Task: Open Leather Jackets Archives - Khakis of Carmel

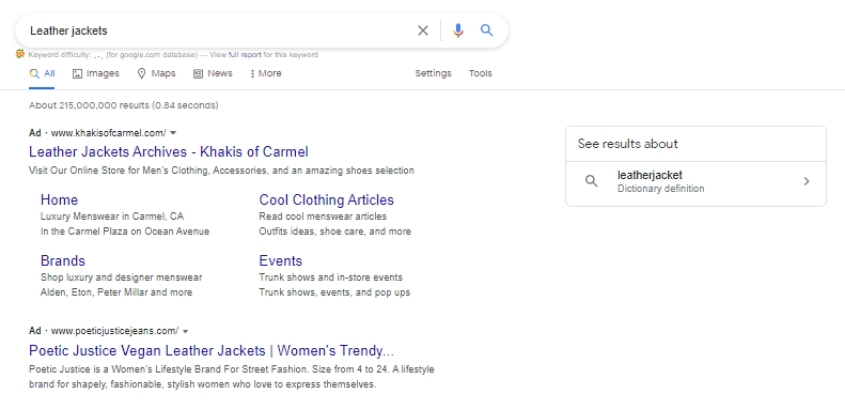Action: tap(169, 151)
